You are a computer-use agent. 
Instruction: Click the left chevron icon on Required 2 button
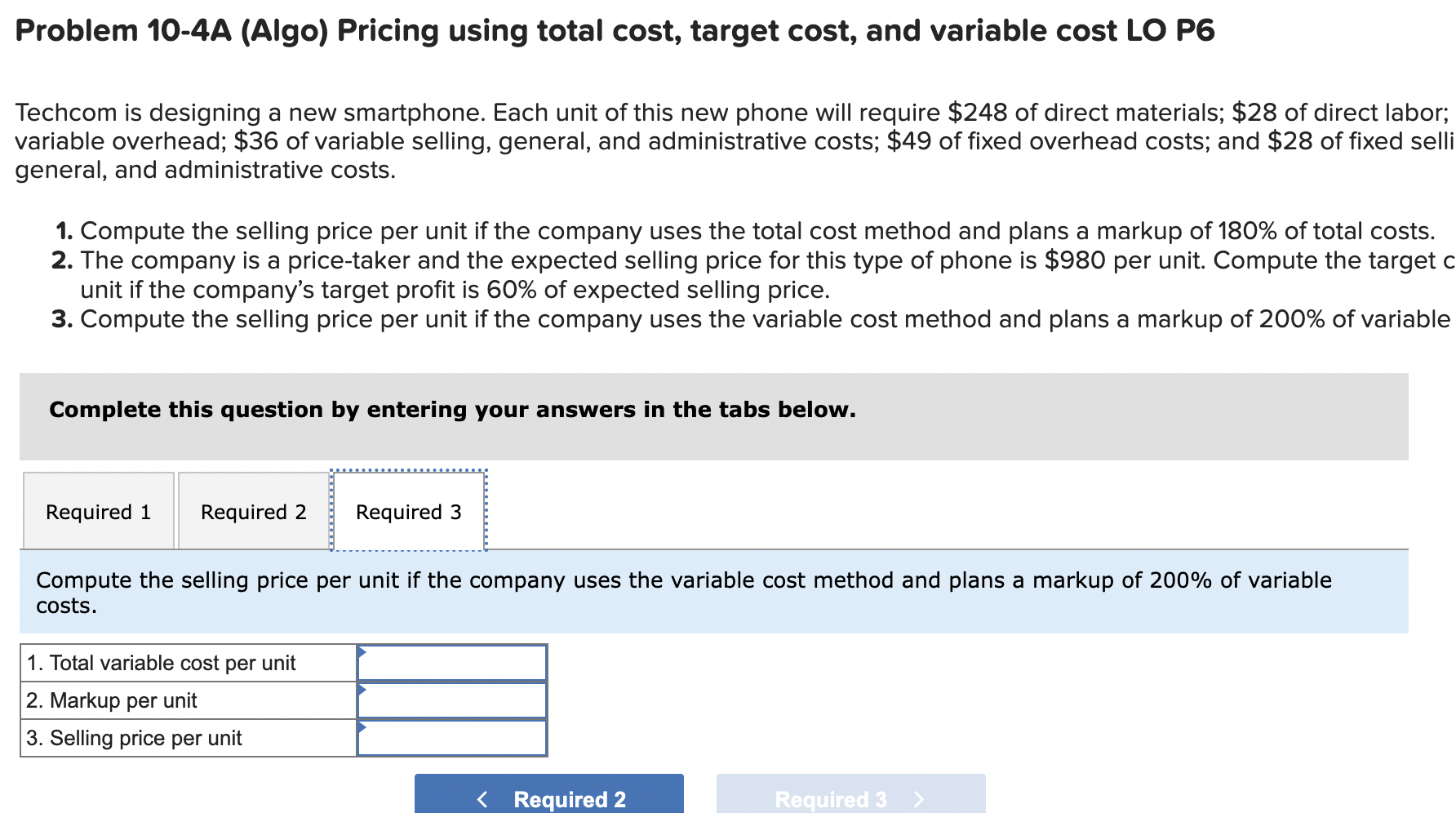482,798
